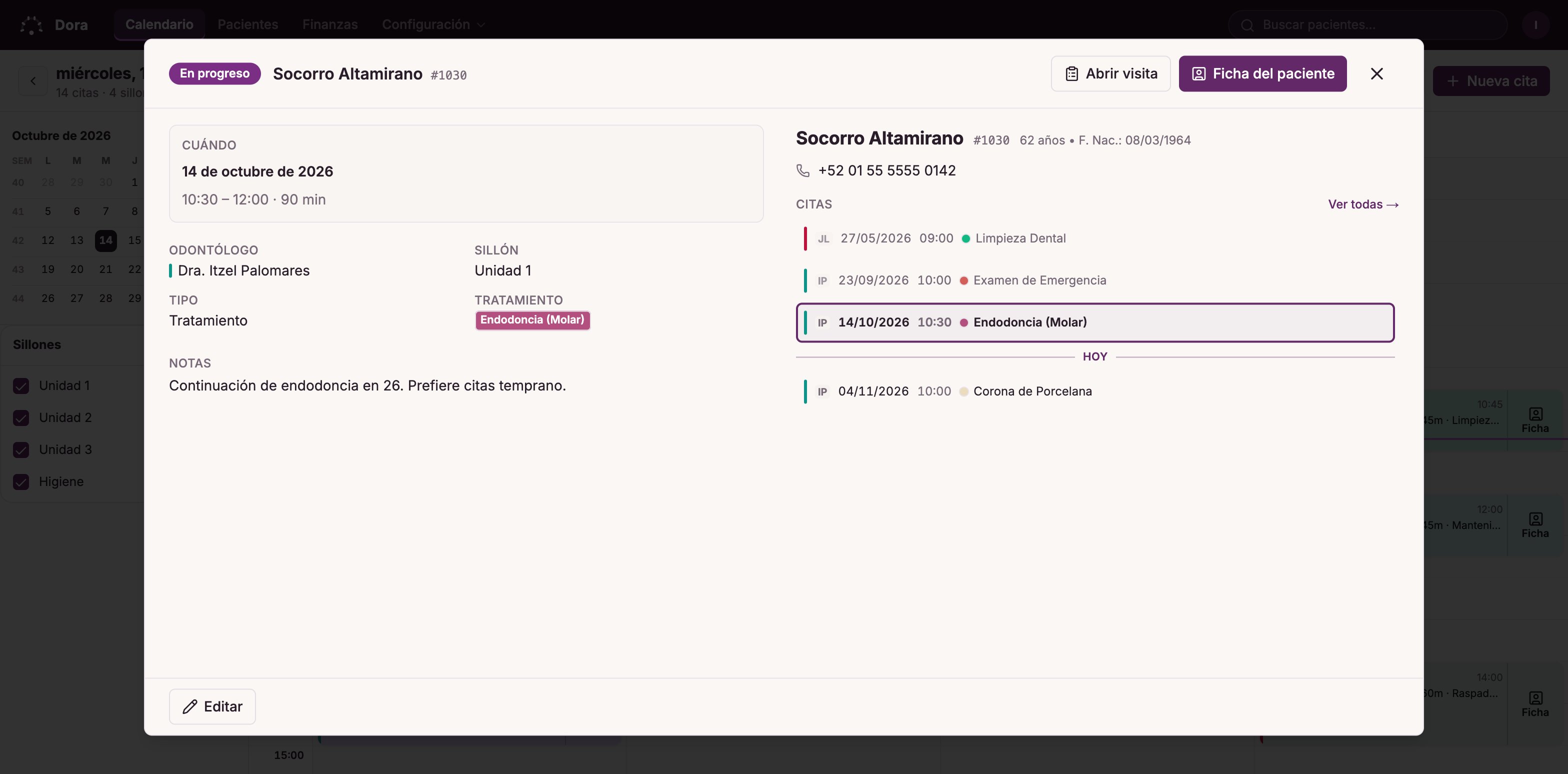Click the phone icon beside patient number
Image resolution: width=1568 pixels, height=774 pixels.
click(803, 171)
